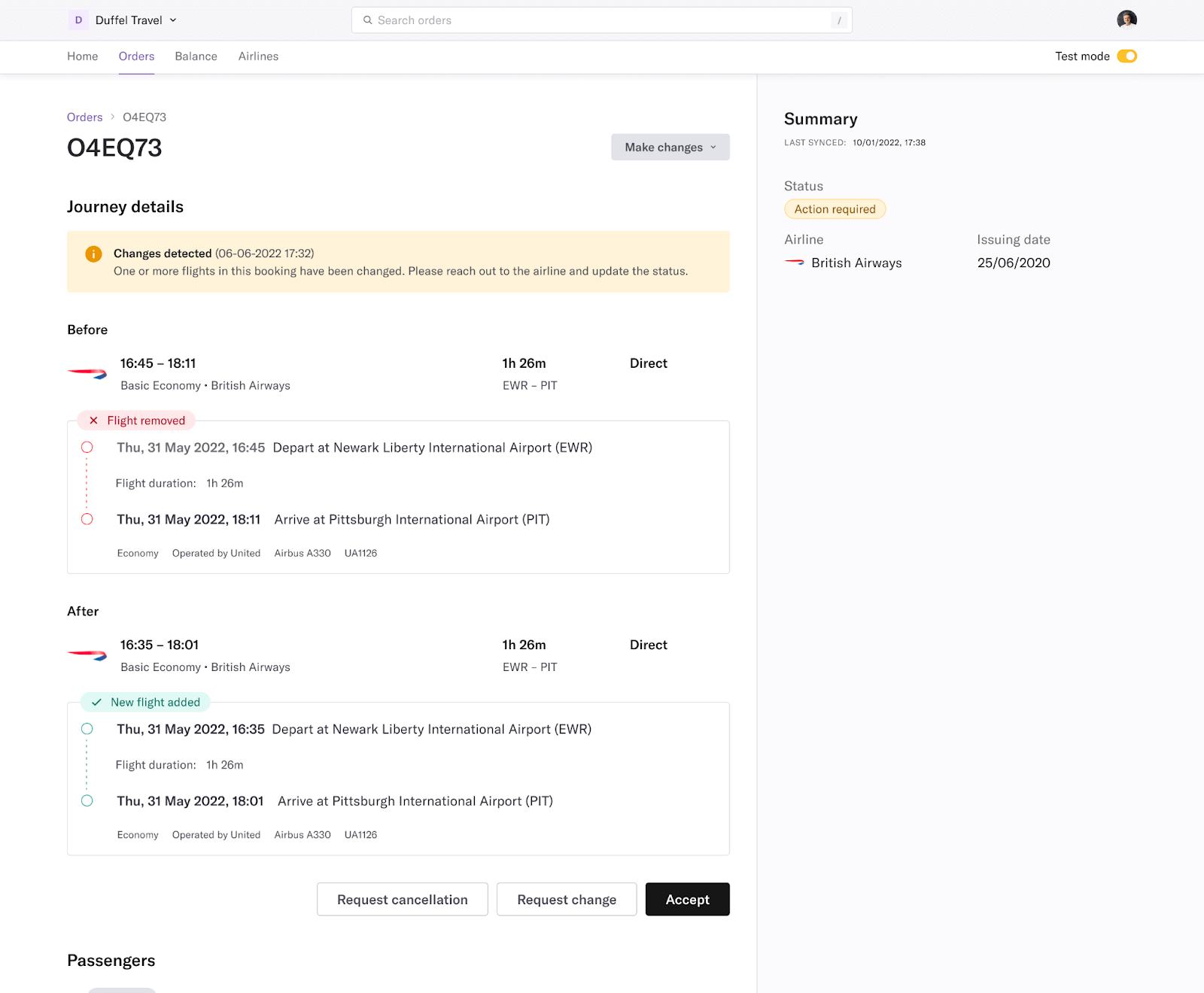Click the info icon in the changes banner
Image resolution: width=1204 pixels, height=993 pixels.
click(x=93, y=254)
